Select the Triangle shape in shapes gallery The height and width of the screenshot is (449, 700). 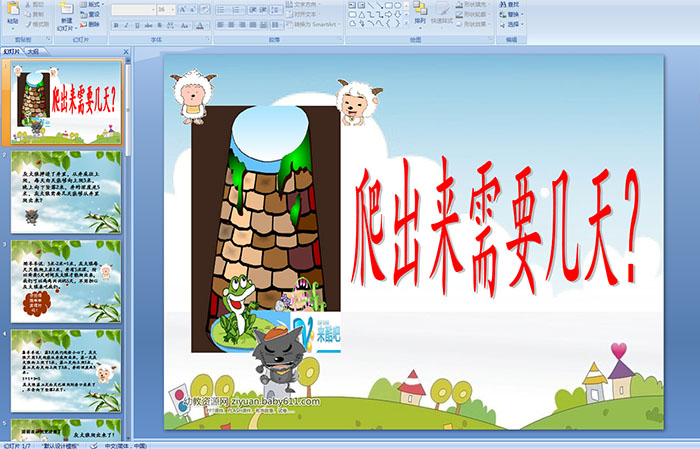(x=362, y=15)
